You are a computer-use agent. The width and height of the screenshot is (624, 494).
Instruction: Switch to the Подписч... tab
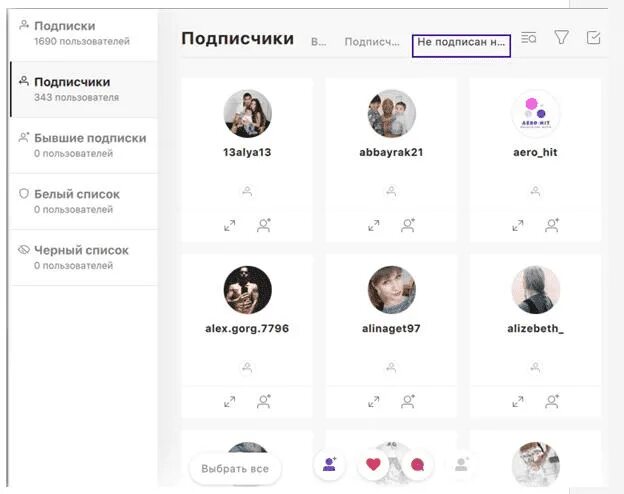[x=372, y=42]
